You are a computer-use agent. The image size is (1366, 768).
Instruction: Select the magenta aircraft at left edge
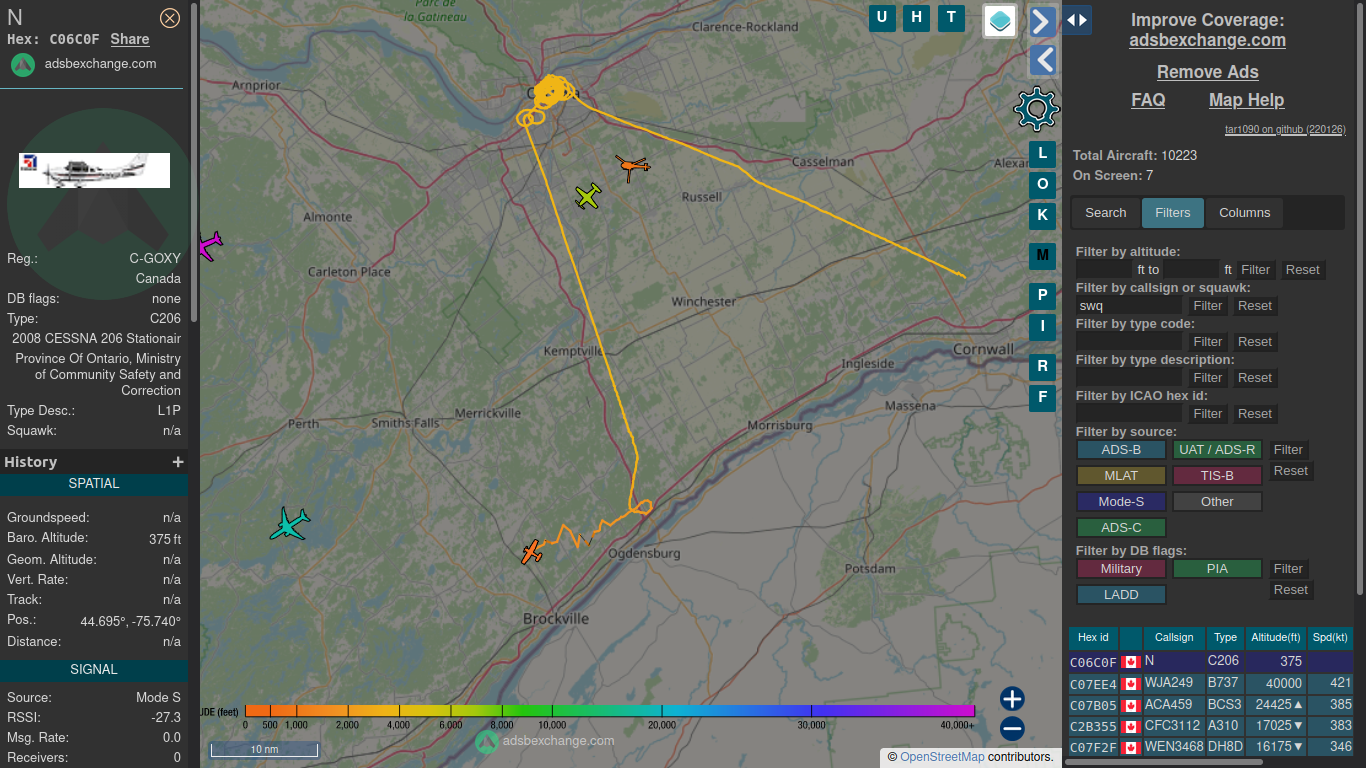[209, 246]
